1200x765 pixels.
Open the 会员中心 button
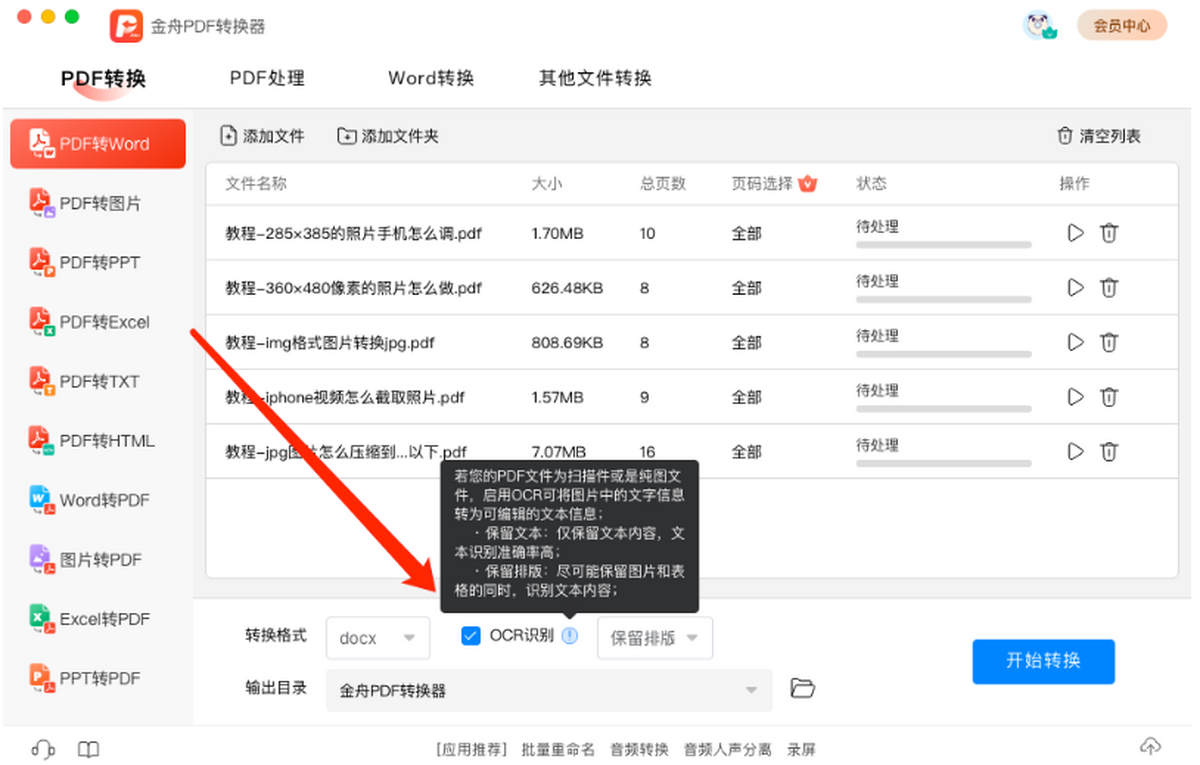click(1121, 26)
